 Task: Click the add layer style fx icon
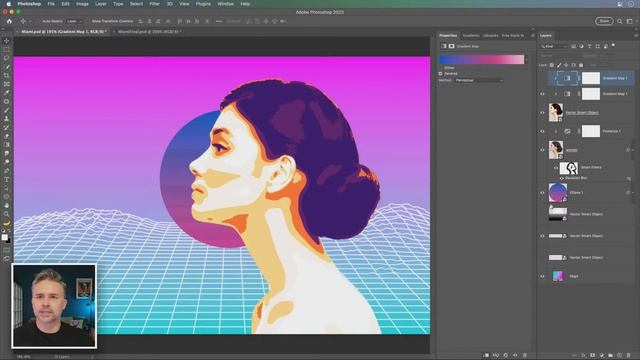(584, 356)
